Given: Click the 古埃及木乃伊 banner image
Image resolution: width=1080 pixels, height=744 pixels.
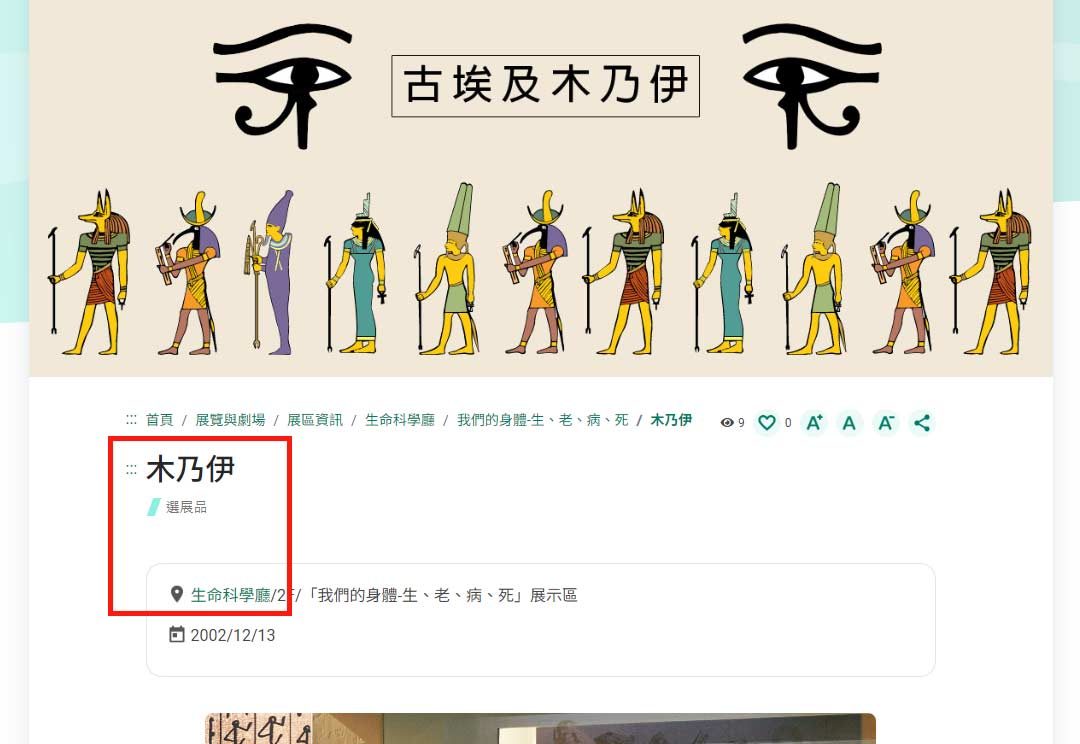Looking at the screenshot, I should (x=541, y=188).
